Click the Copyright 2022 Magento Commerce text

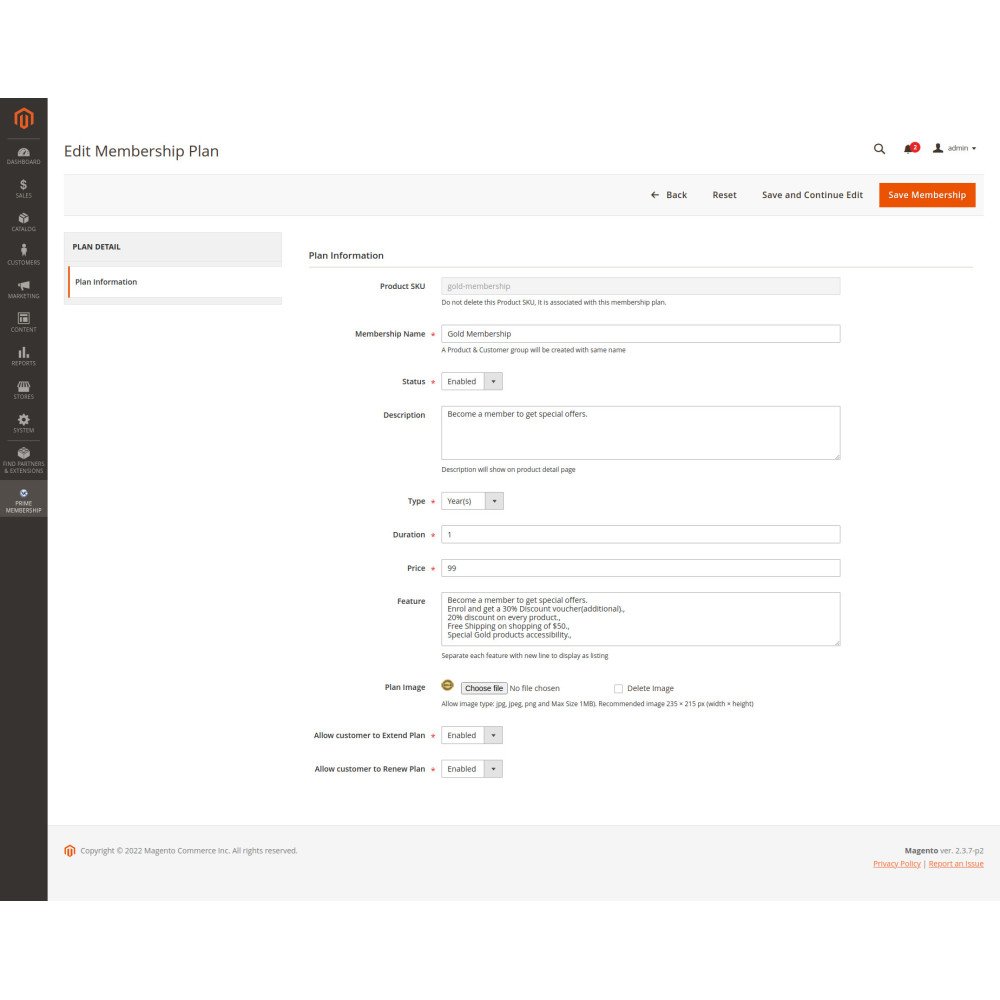189,851
